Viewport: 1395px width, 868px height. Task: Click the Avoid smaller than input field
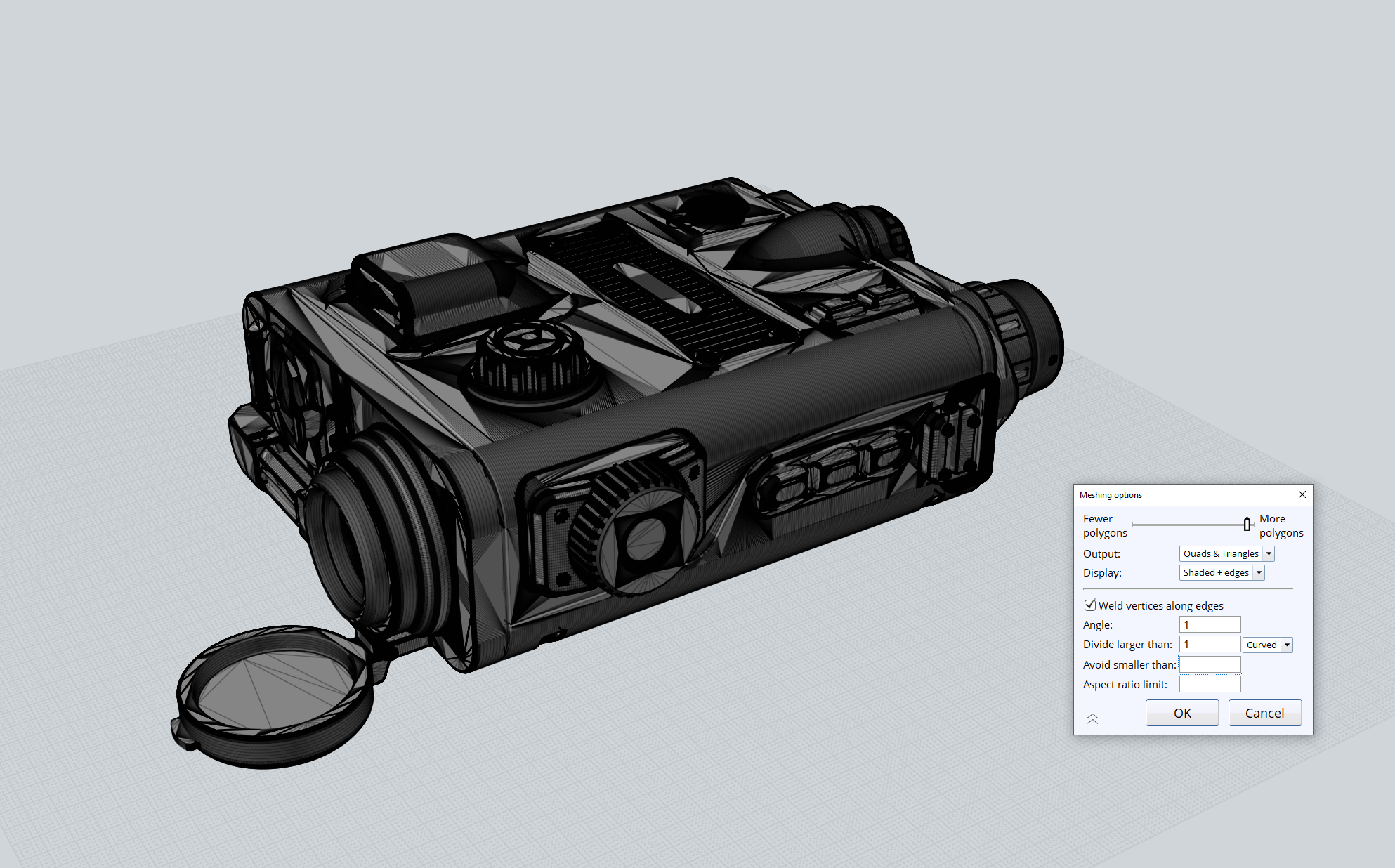1210,664
